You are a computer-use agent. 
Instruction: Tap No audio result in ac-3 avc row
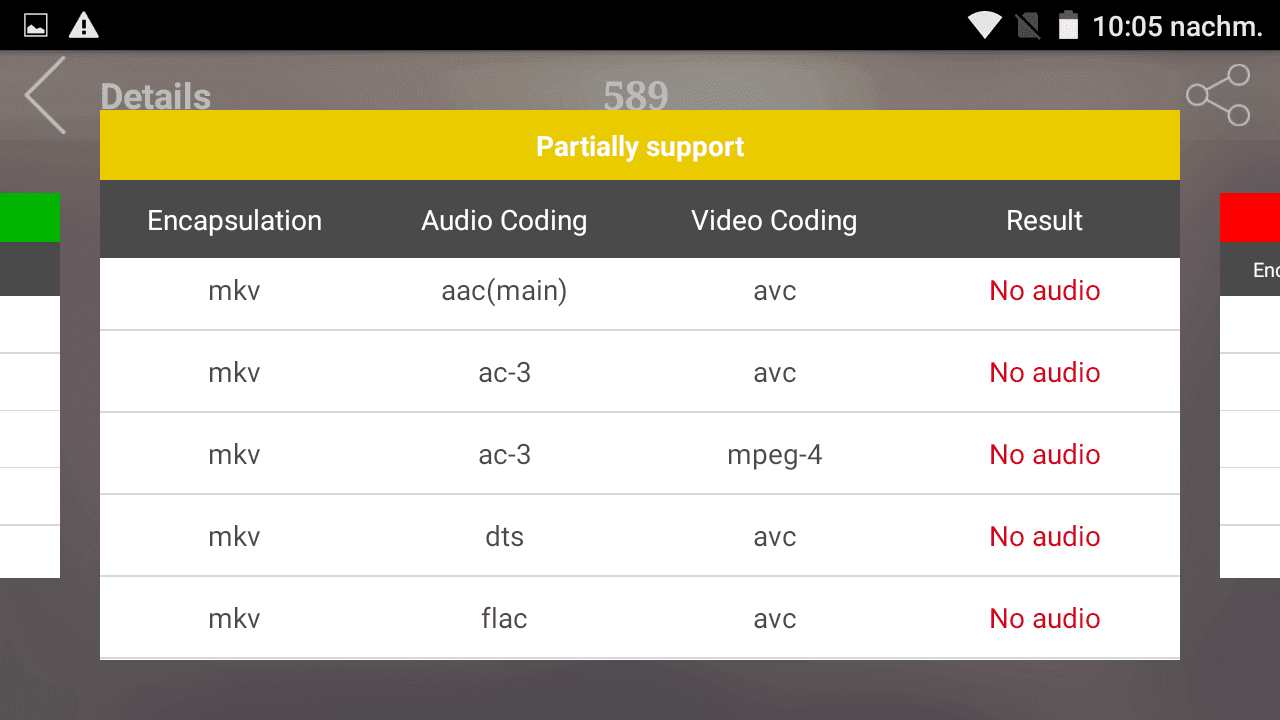click(x=1044, y=373)
